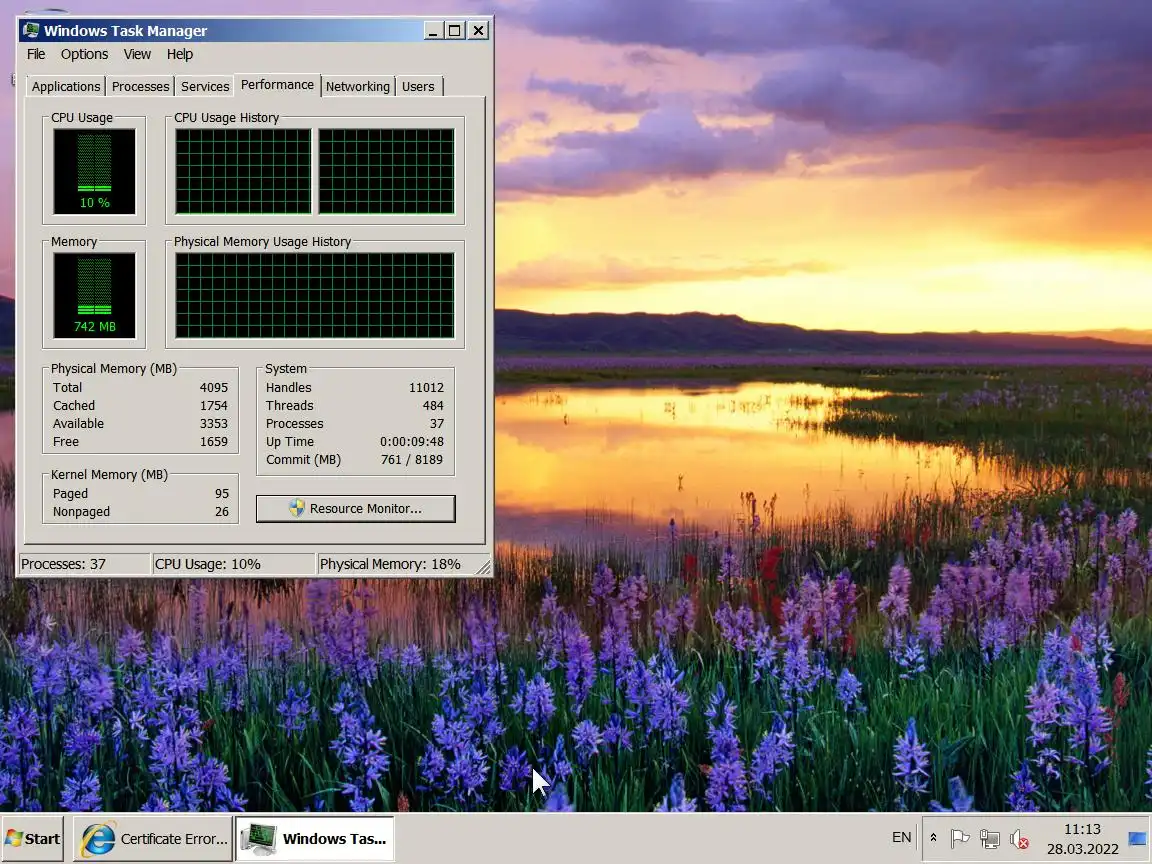The height and width of the screenshot is (864, 1152).
Task: Open the View menu
Action: tap(137, 54)
